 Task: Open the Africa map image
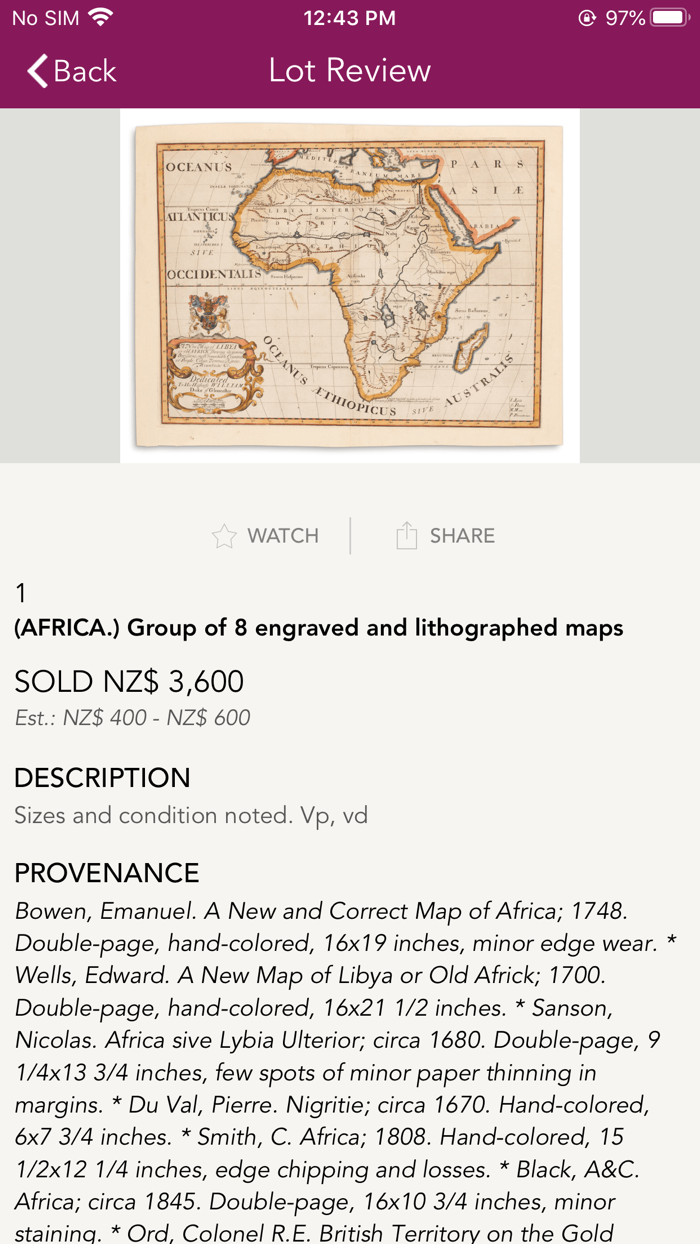[x=350, y=285]
